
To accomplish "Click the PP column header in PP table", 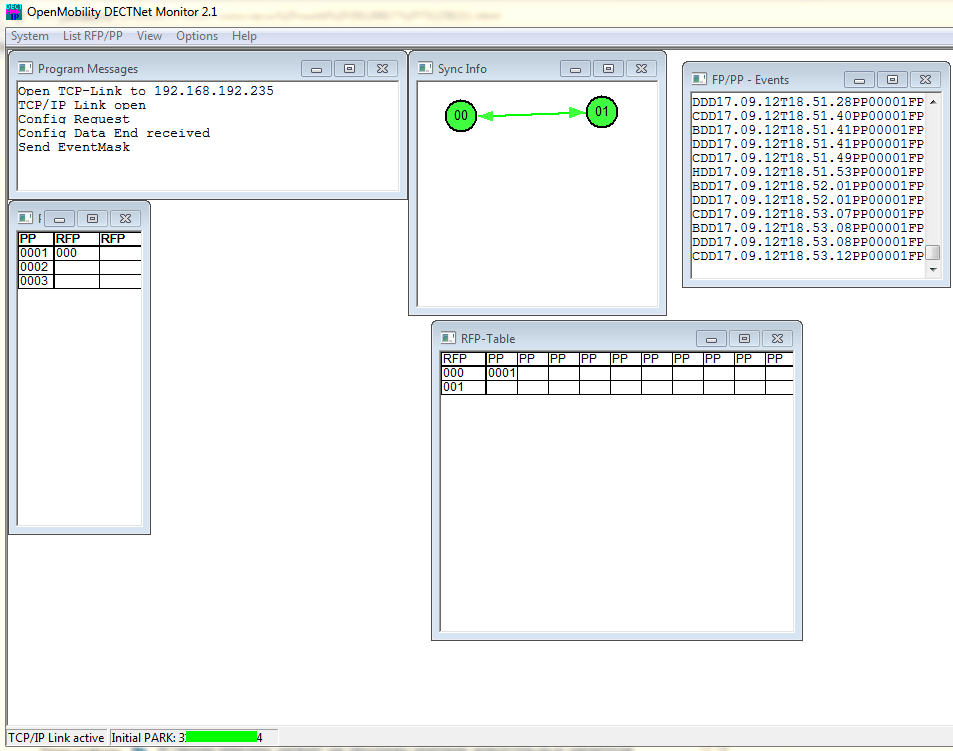I will click(x=36, y=239).
